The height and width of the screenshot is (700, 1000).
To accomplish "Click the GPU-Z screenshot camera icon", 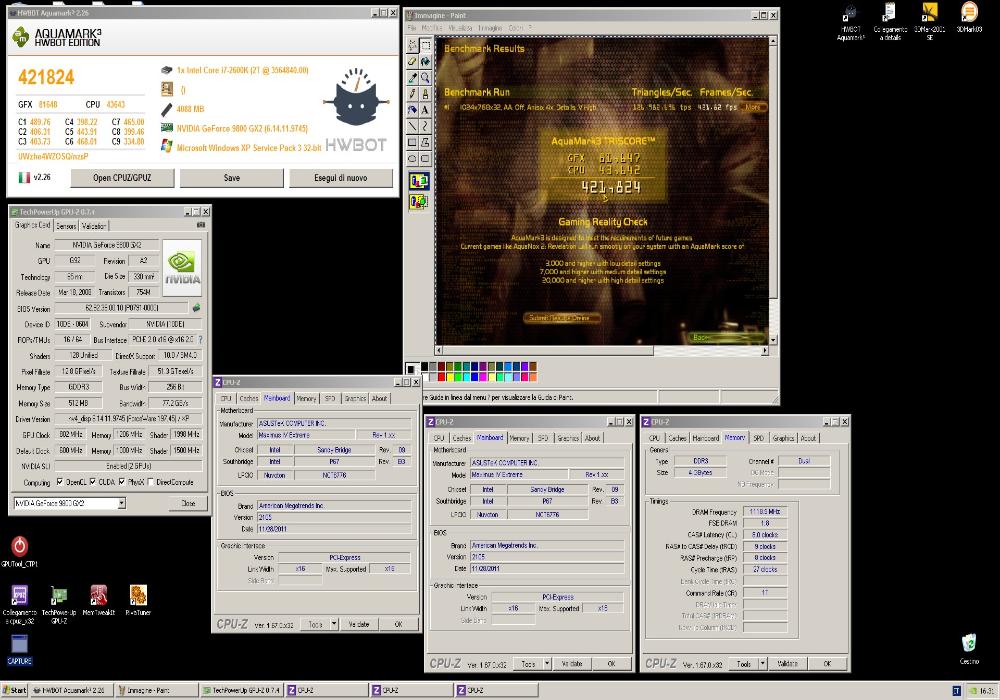I will 201,225.
